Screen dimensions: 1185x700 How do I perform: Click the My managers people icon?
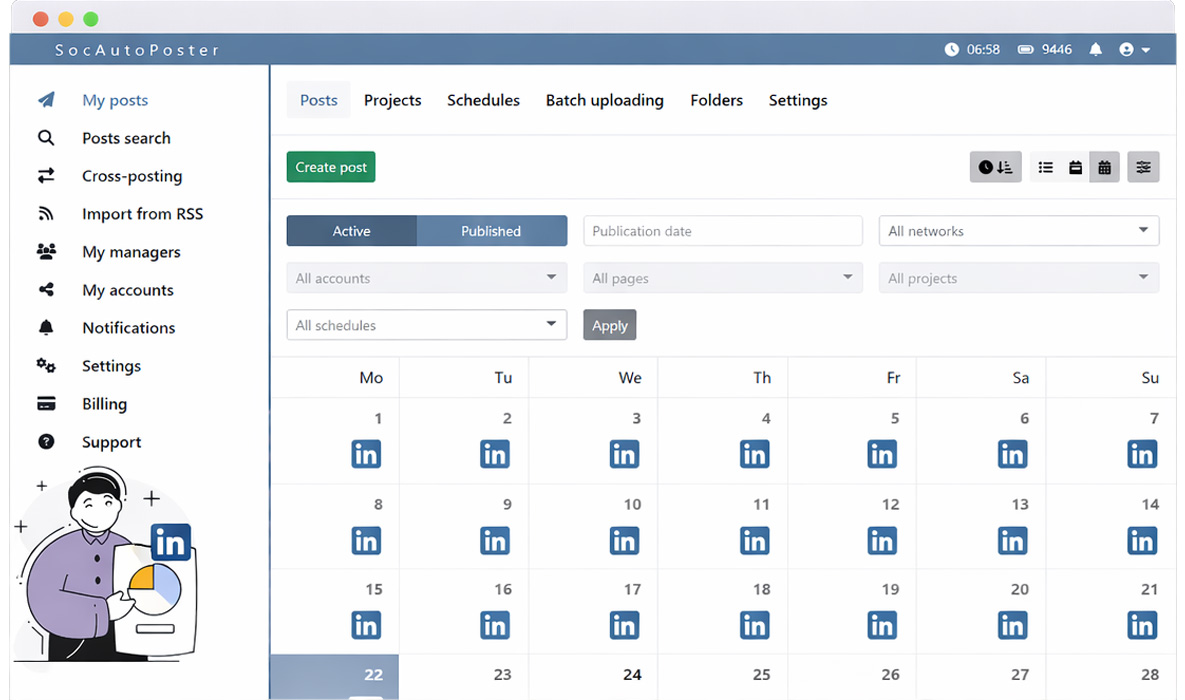[46, 252]
